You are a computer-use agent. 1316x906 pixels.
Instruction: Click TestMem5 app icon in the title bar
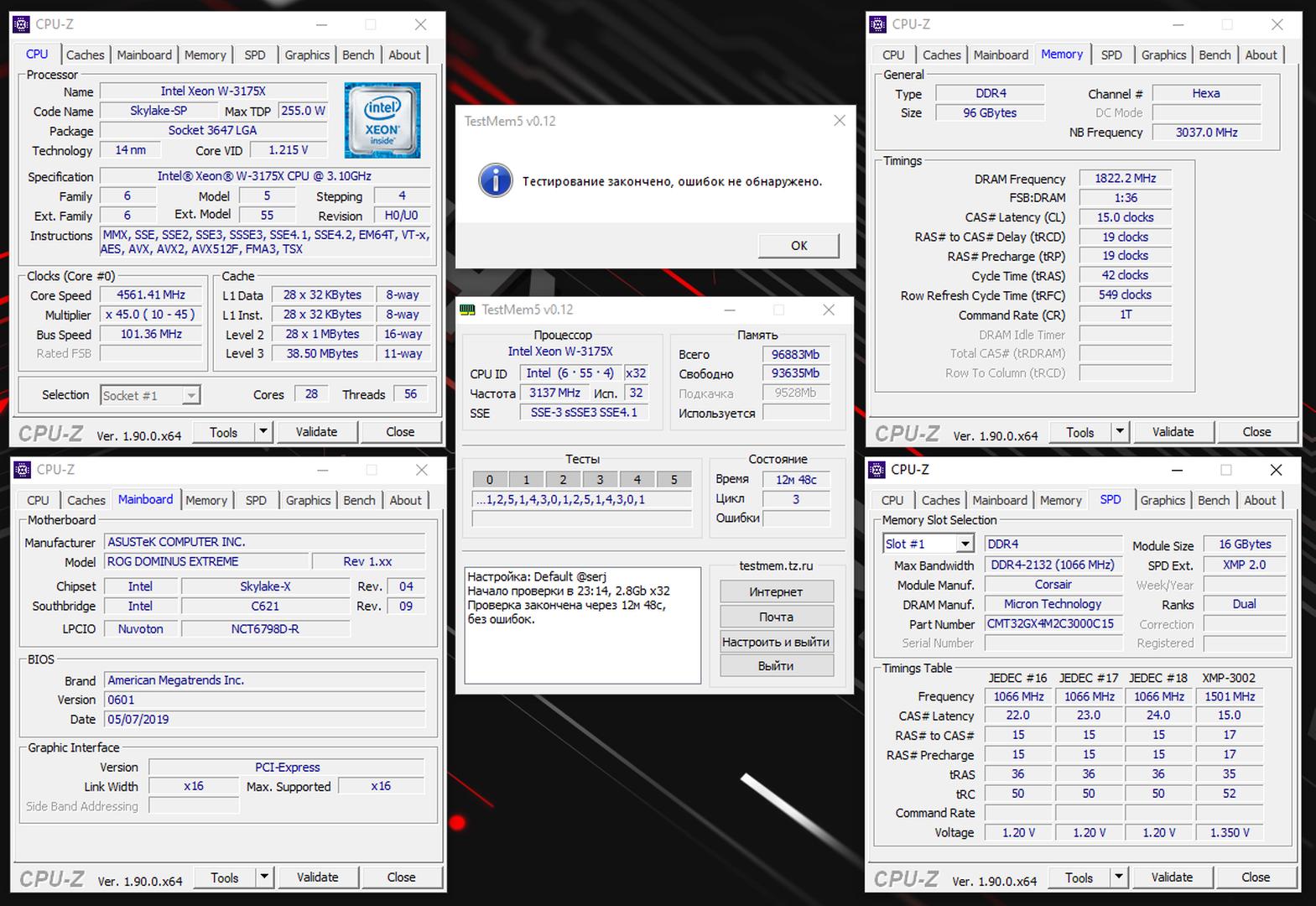(x=468, y=310)
